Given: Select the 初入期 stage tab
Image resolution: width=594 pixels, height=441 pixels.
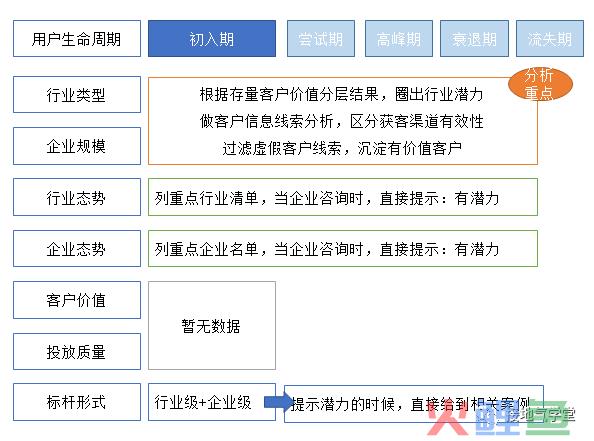Looking at the screenshot, I should 212,39.
